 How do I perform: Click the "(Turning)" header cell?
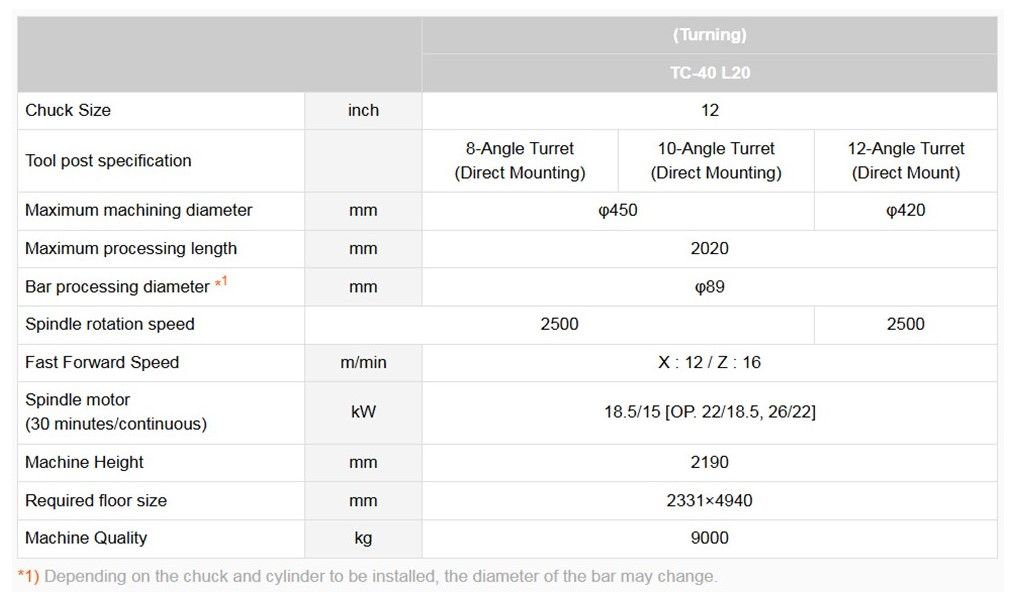(709, 35)
